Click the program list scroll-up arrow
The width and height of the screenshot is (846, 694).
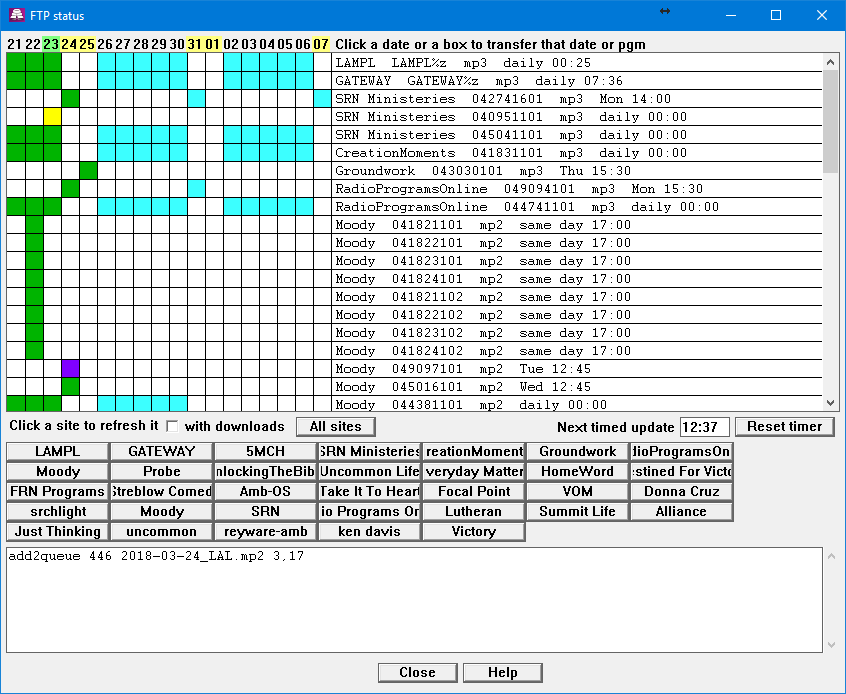pyautogui.click(x=830, y=62)
